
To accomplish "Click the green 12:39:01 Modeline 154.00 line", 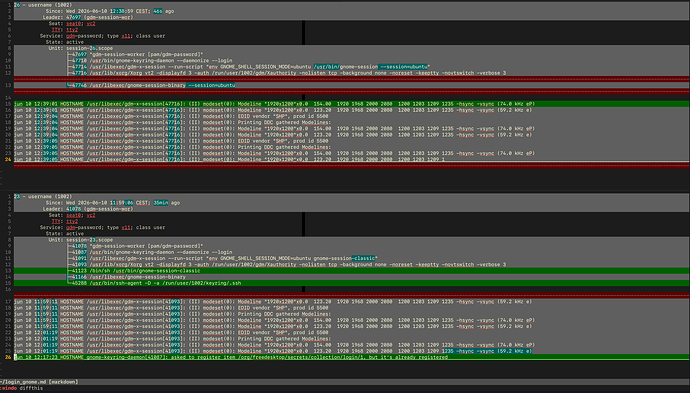I will tap(351, 104).
